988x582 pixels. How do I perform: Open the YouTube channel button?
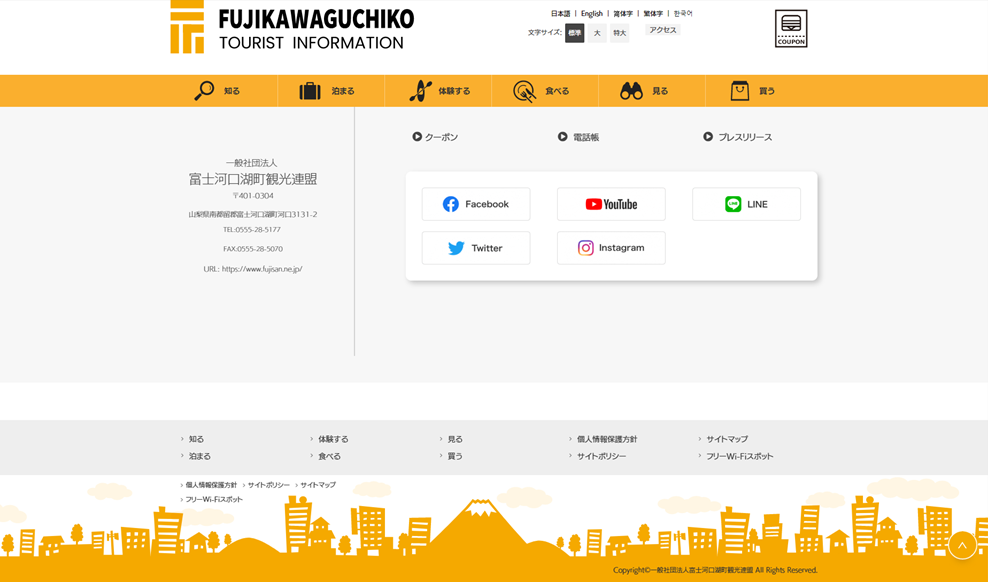pyautogui.click(x=611, y=204)
